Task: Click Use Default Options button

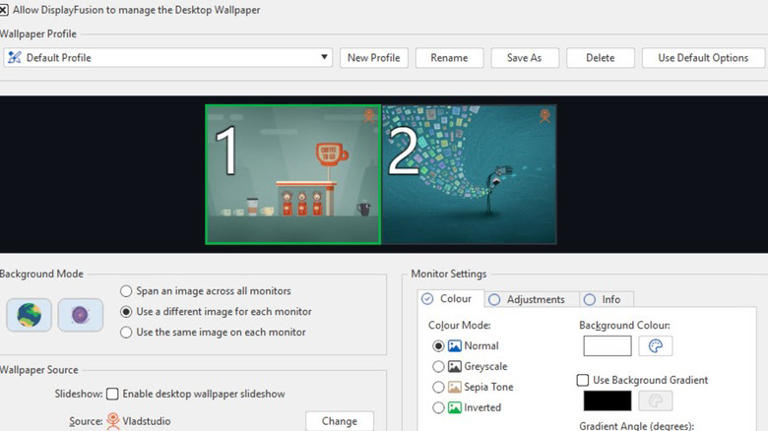Action: click(x=703, y=58)
